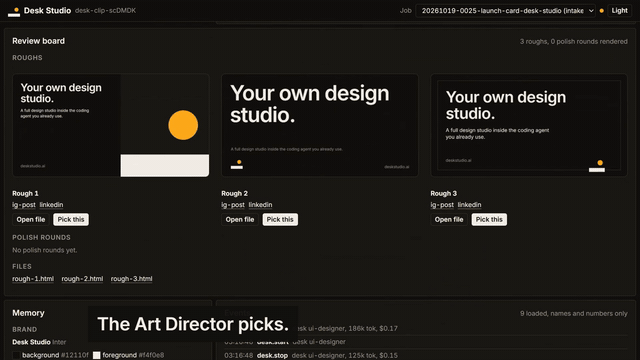Image resolution: width=640 pixels, height=360 pixels.
Task: Open the rough-1.html file link
Action: (x=33, y=279)
